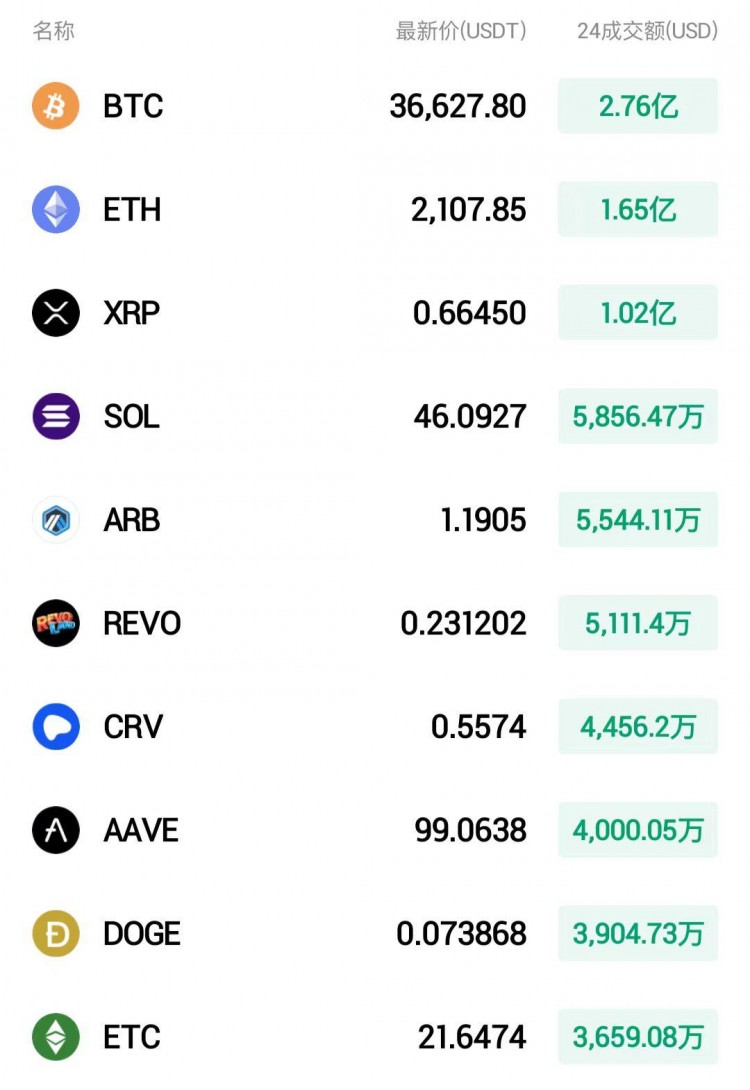This screenshot has height=1090, width=750.
Task: Tap BTC volume badge 2.76亿
Action: [x=638, y=106]
